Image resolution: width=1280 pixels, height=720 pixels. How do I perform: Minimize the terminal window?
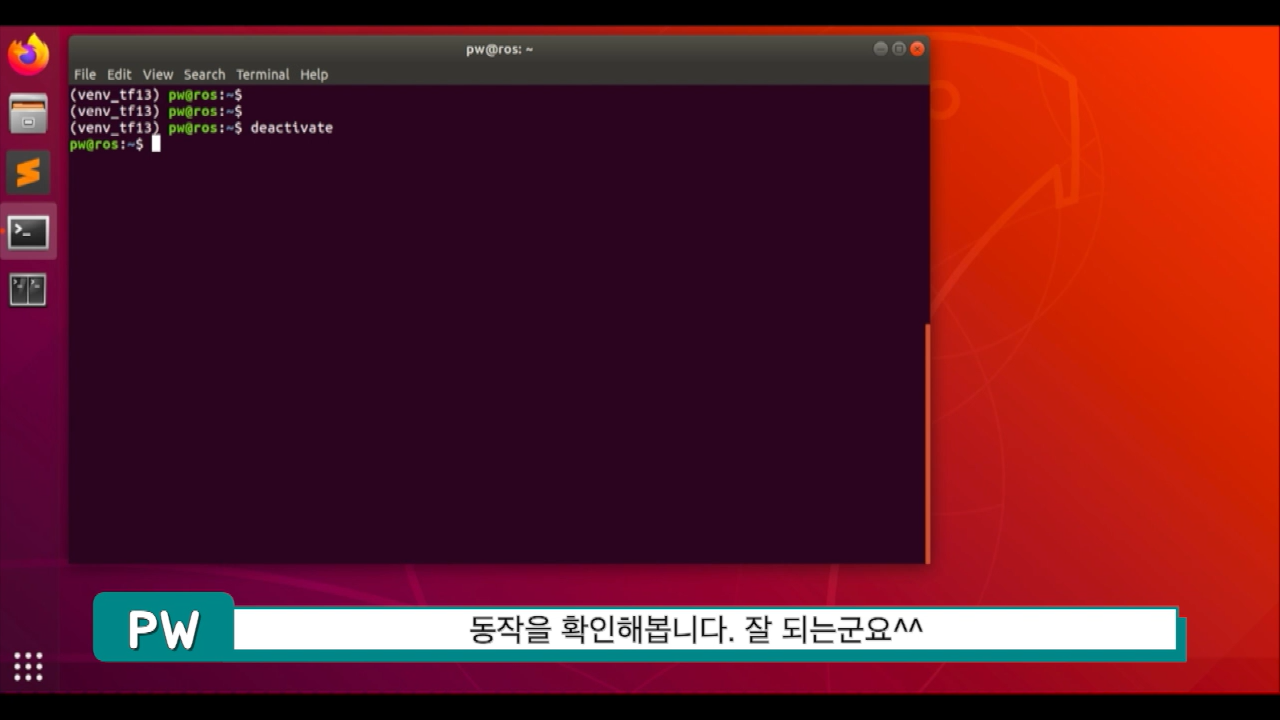tap(880, 49)
